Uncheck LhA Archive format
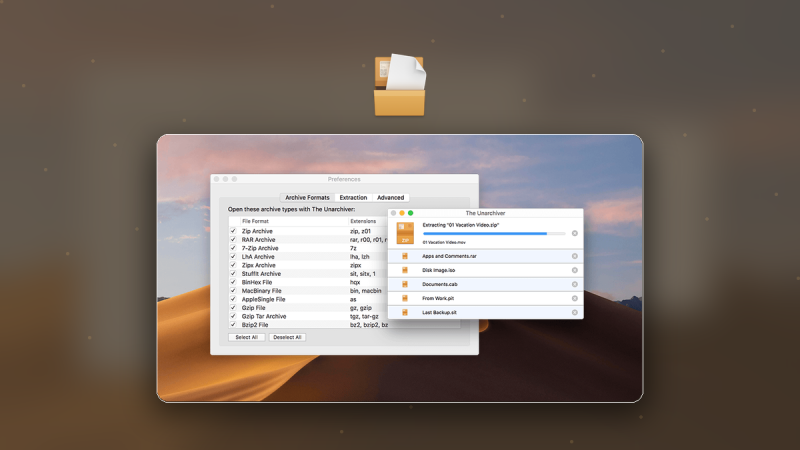 click(233, 257)
